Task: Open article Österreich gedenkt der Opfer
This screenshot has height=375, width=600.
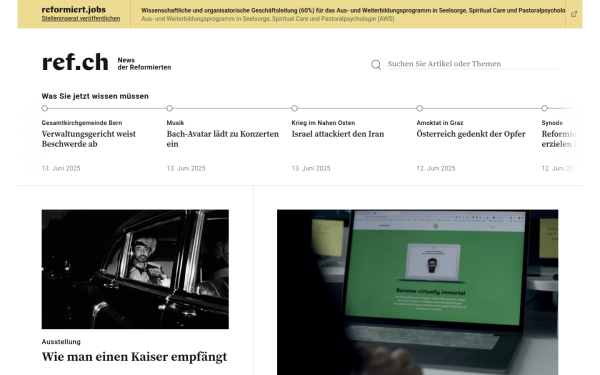Action: tap(471, 134)
